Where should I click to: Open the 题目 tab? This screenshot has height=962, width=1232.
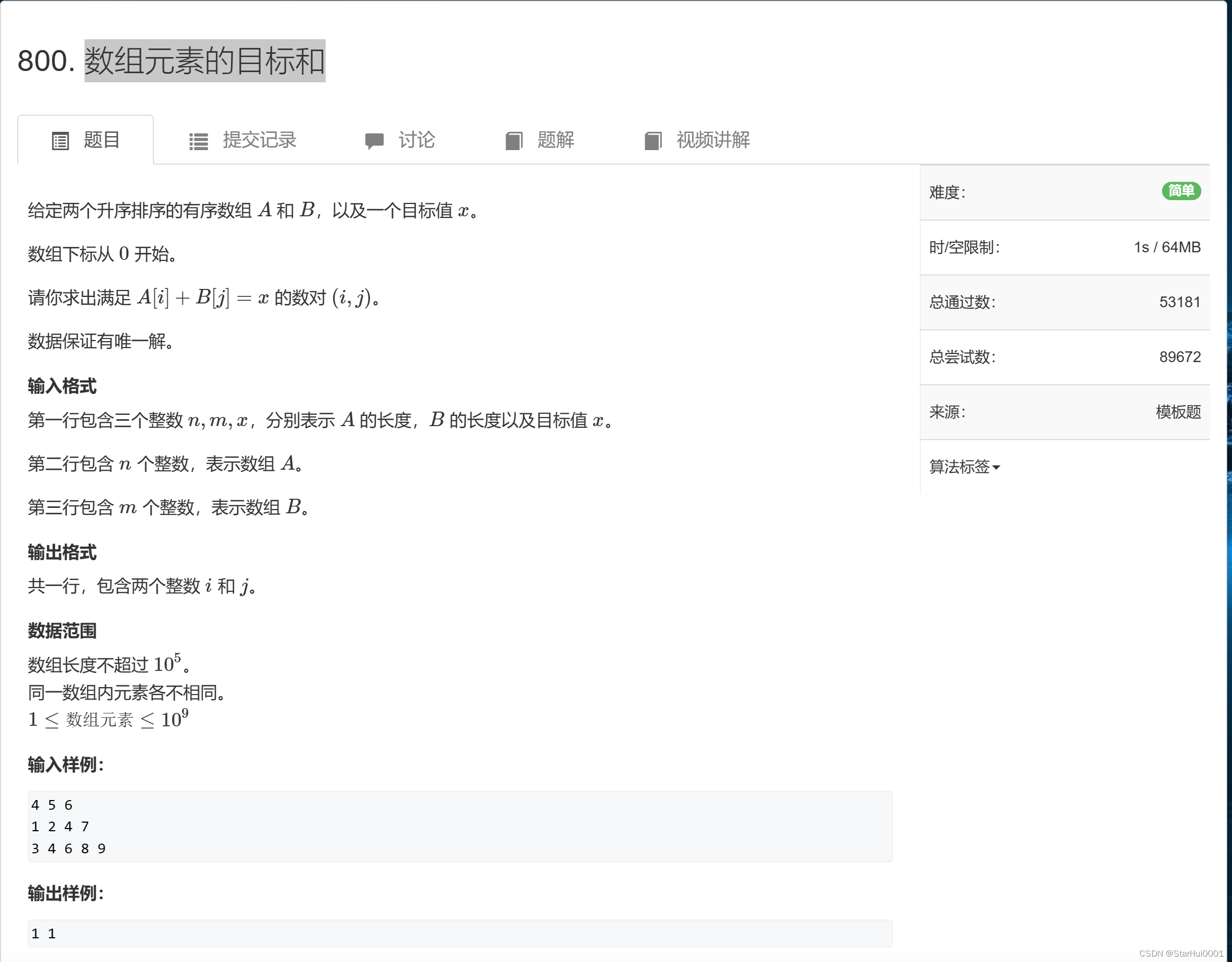pos(102,140)
